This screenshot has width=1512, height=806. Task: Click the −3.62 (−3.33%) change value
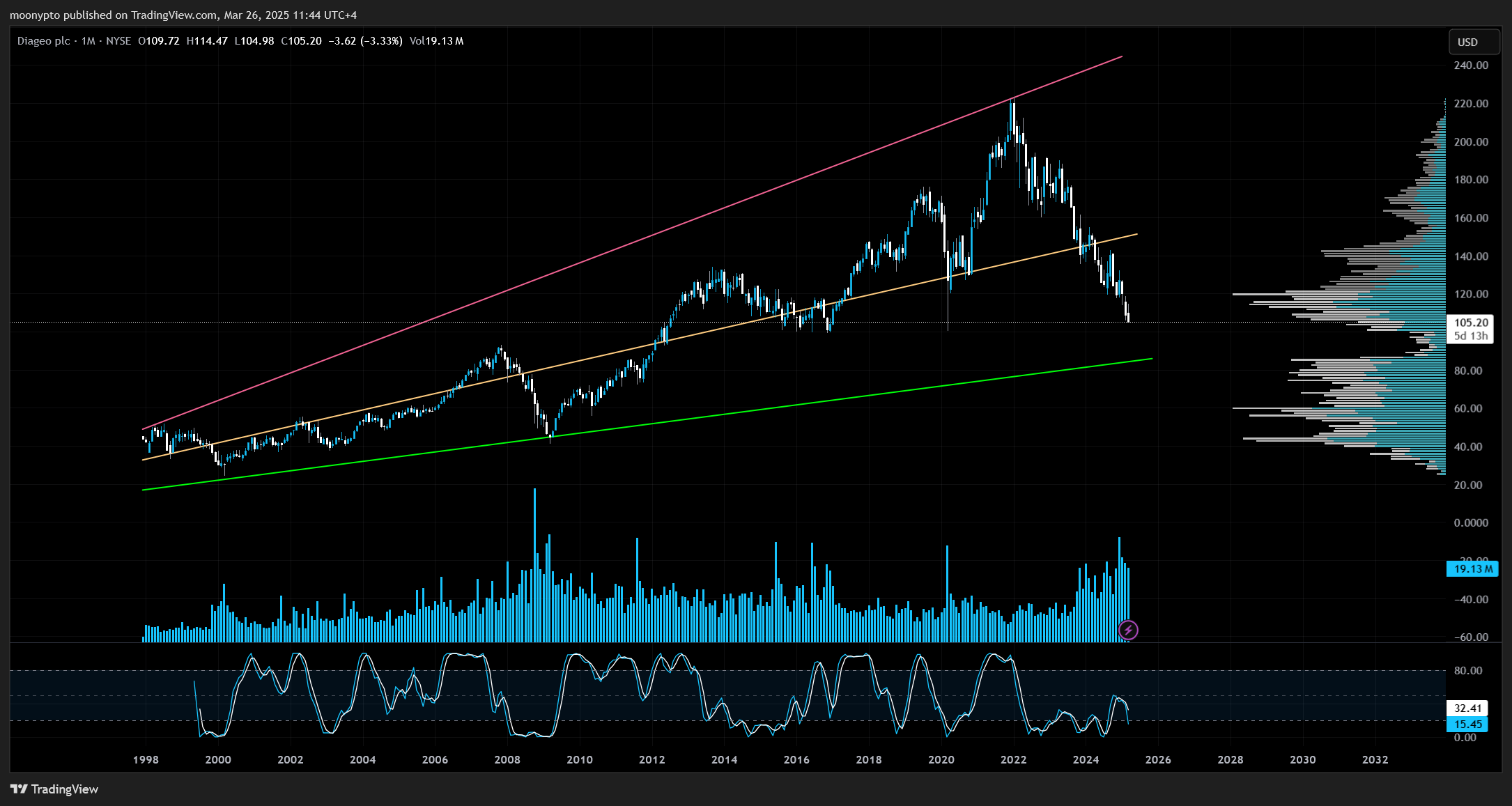pyautogui.click(x=366, y=41)
